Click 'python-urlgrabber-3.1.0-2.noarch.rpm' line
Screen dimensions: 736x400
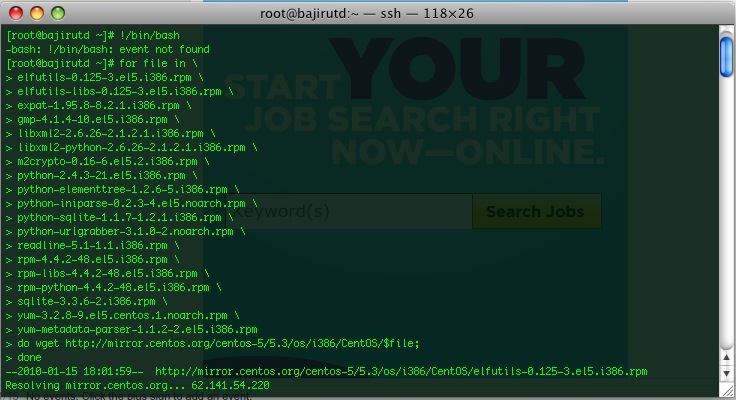(x=125, y=231)
